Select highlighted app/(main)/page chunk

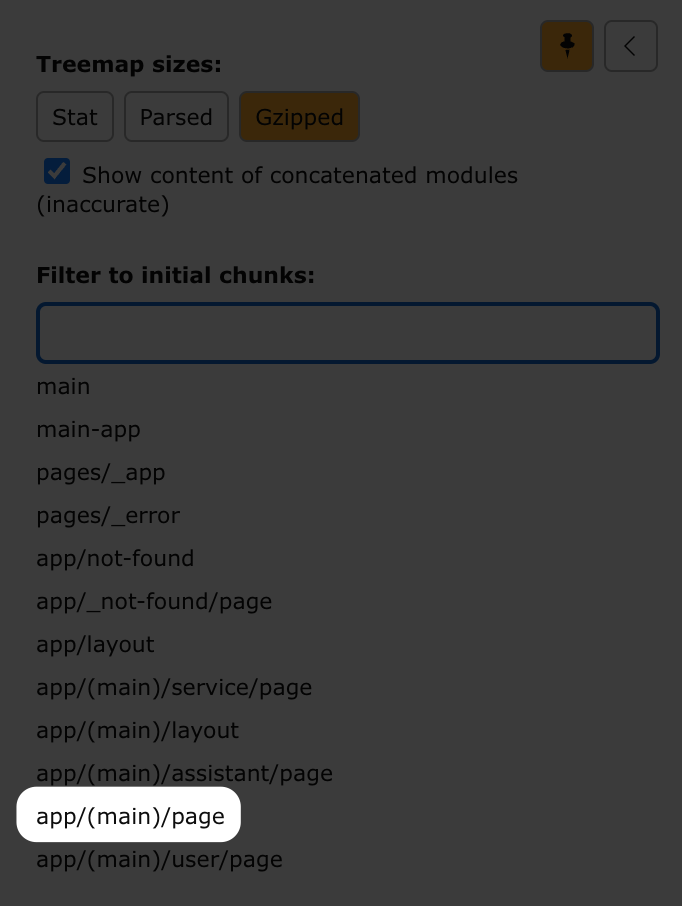pyautogui.click(x=130, y=816)
